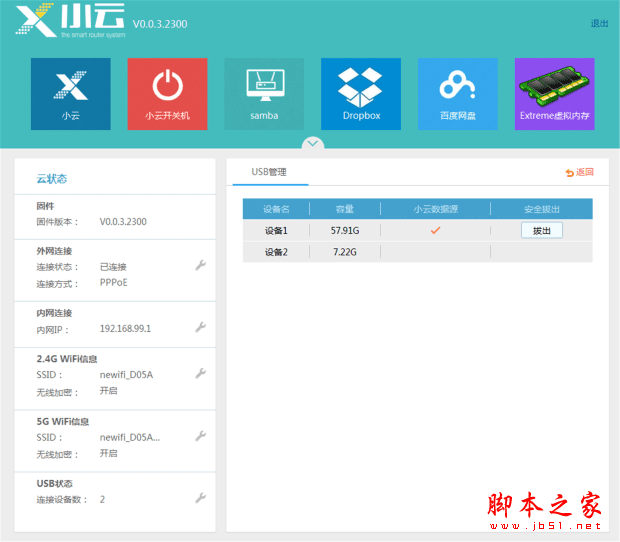Open Extreme虚拟内存 memory tile
This screenshot has height=542, width=620.
555,94
